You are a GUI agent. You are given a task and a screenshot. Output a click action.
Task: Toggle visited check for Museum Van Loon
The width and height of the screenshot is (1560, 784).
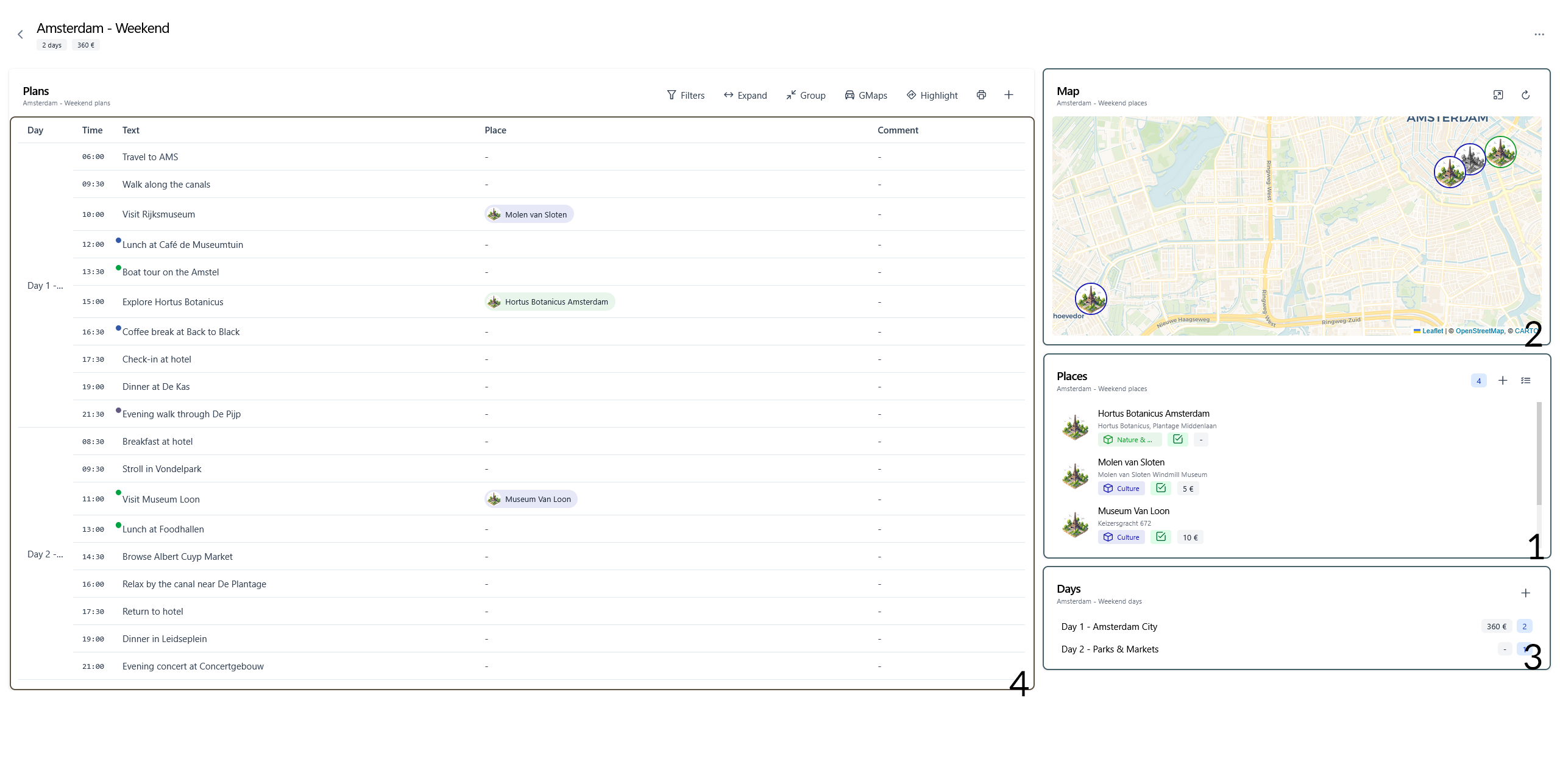pyautogui.click(x=1160, y=537)
